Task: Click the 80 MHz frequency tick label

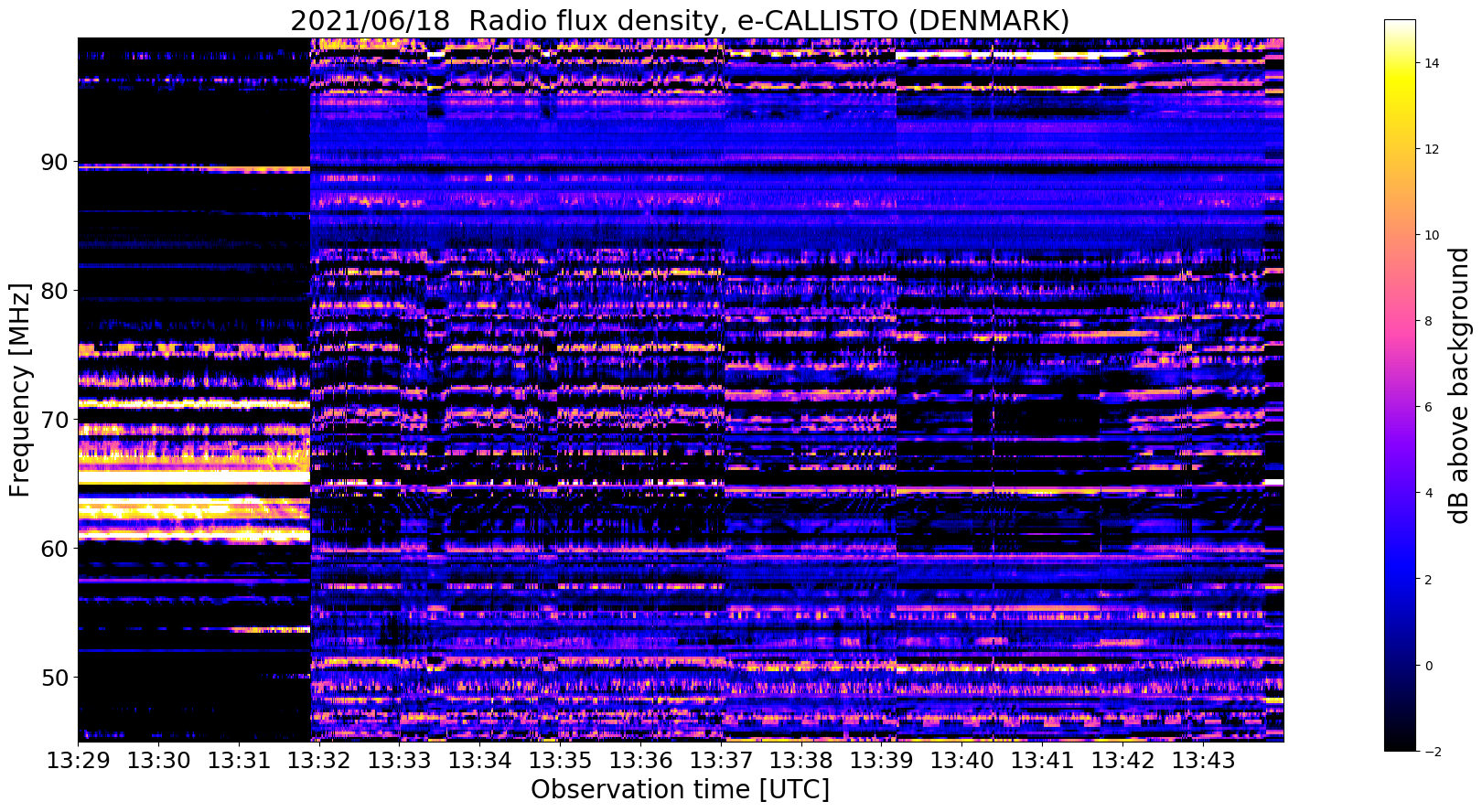Action: (x=54, y=292)
